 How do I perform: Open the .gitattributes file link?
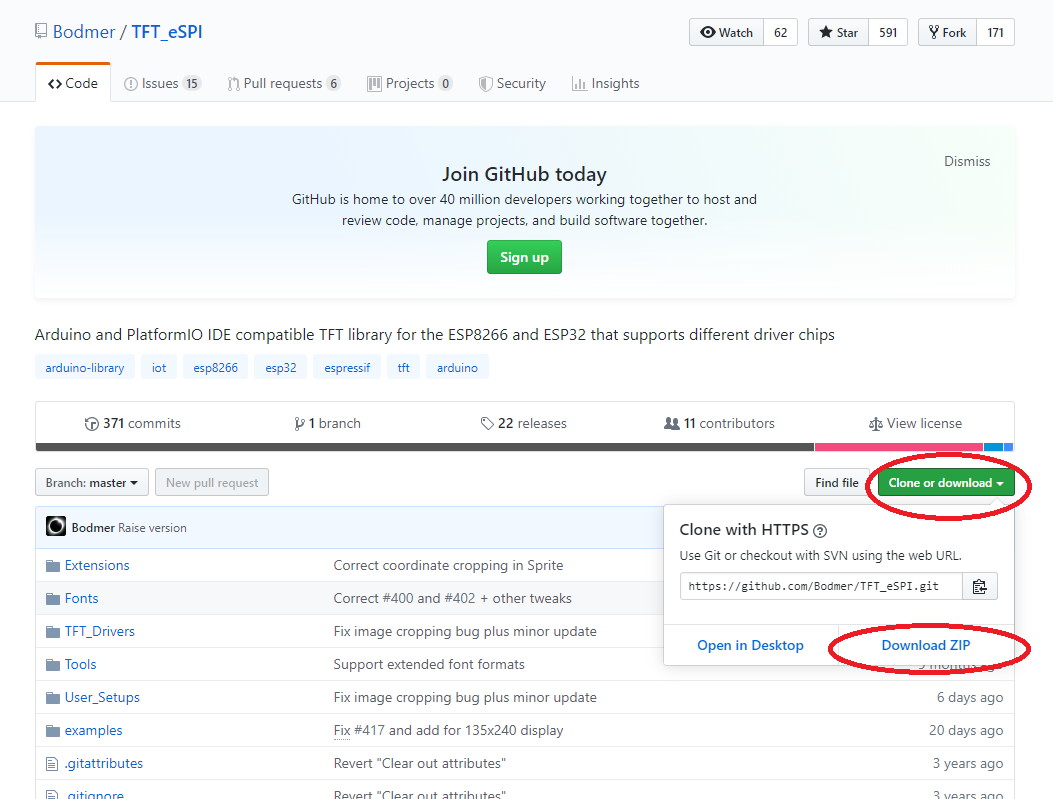coord(103,763)
